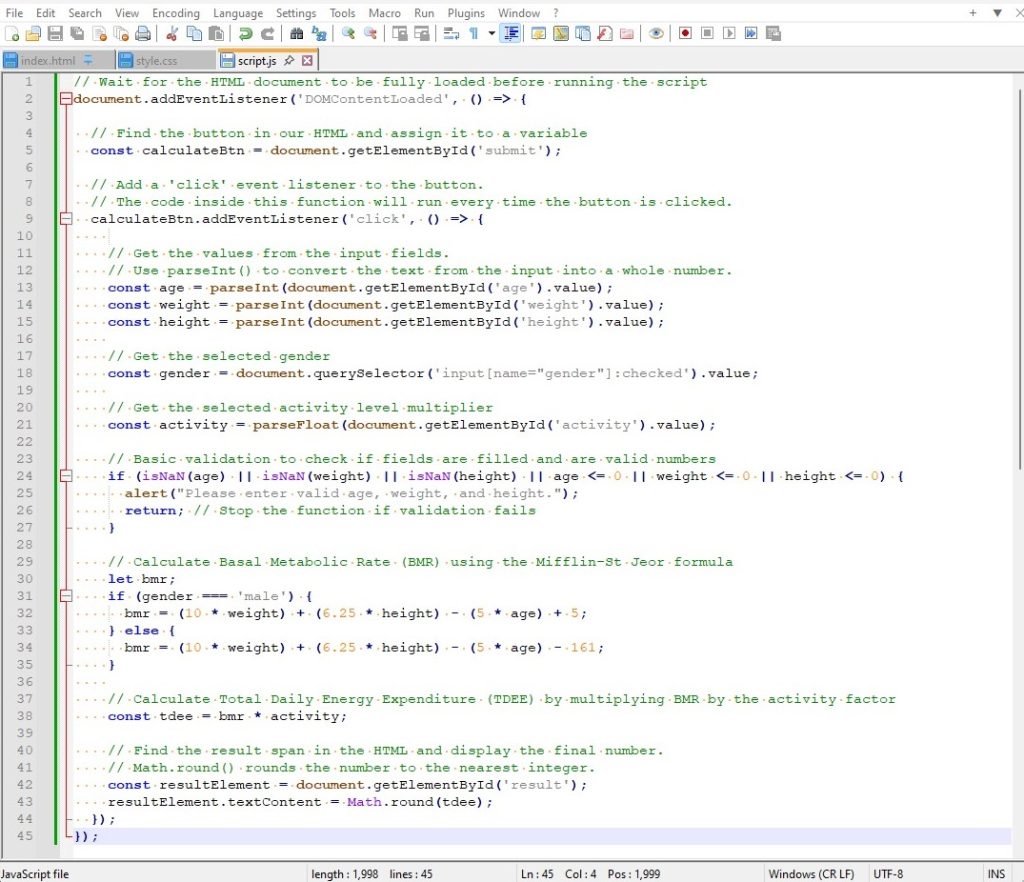Open the Search menu

85,13
